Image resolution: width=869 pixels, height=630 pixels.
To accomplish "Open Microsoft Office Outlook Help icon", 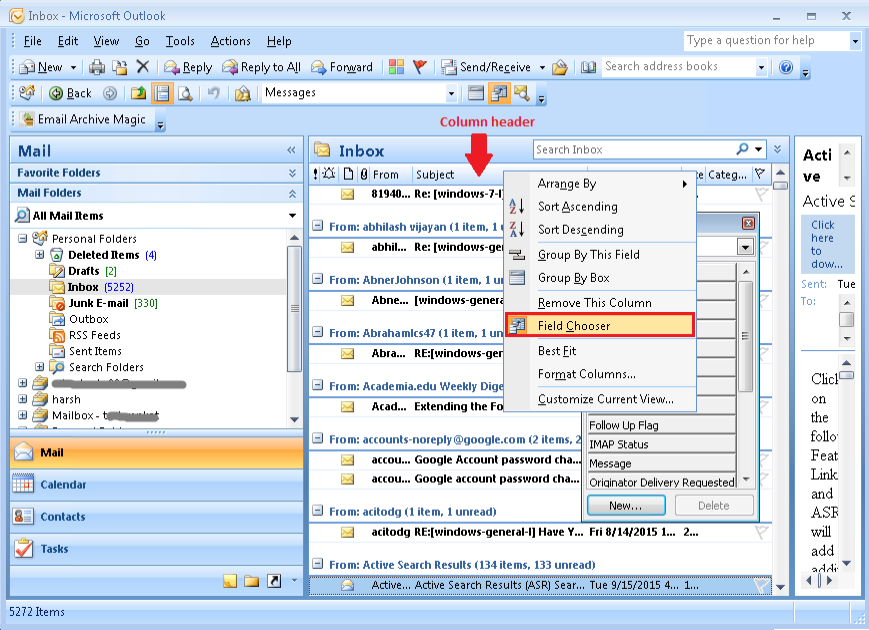I will [786, 67].
